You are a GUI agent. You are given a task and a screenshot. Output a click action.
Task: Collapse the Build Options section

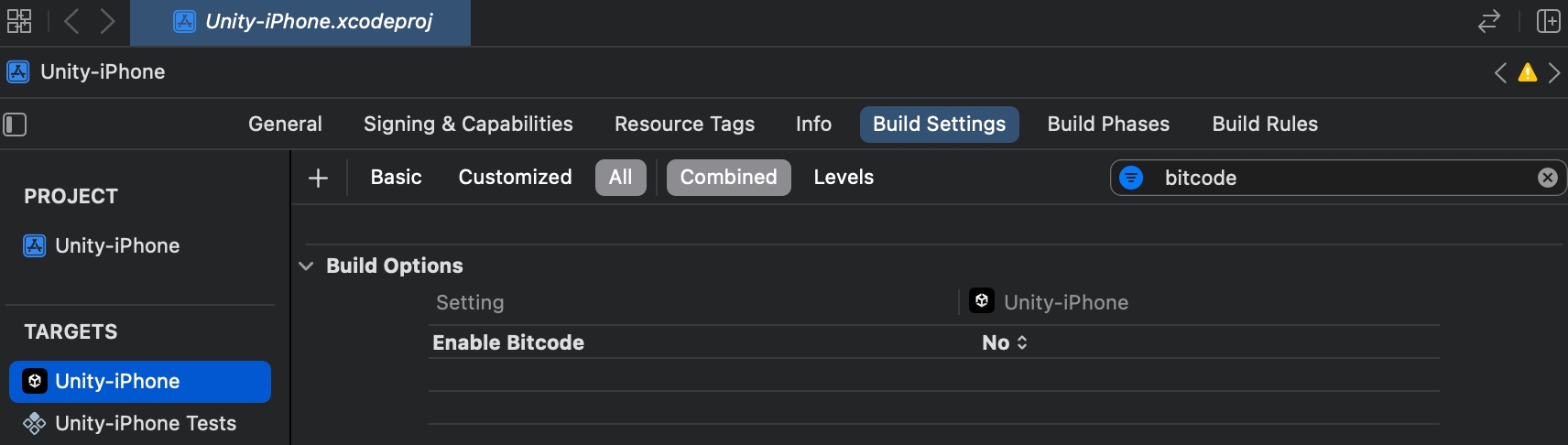pos(306,266)
